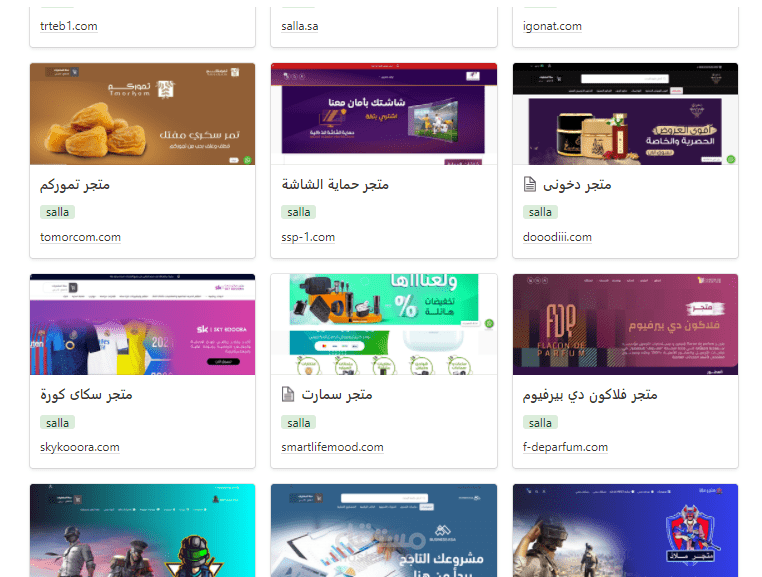Click the salla tag under متجر سمارت
Screen dimensions: 762x577
(298, 423)
